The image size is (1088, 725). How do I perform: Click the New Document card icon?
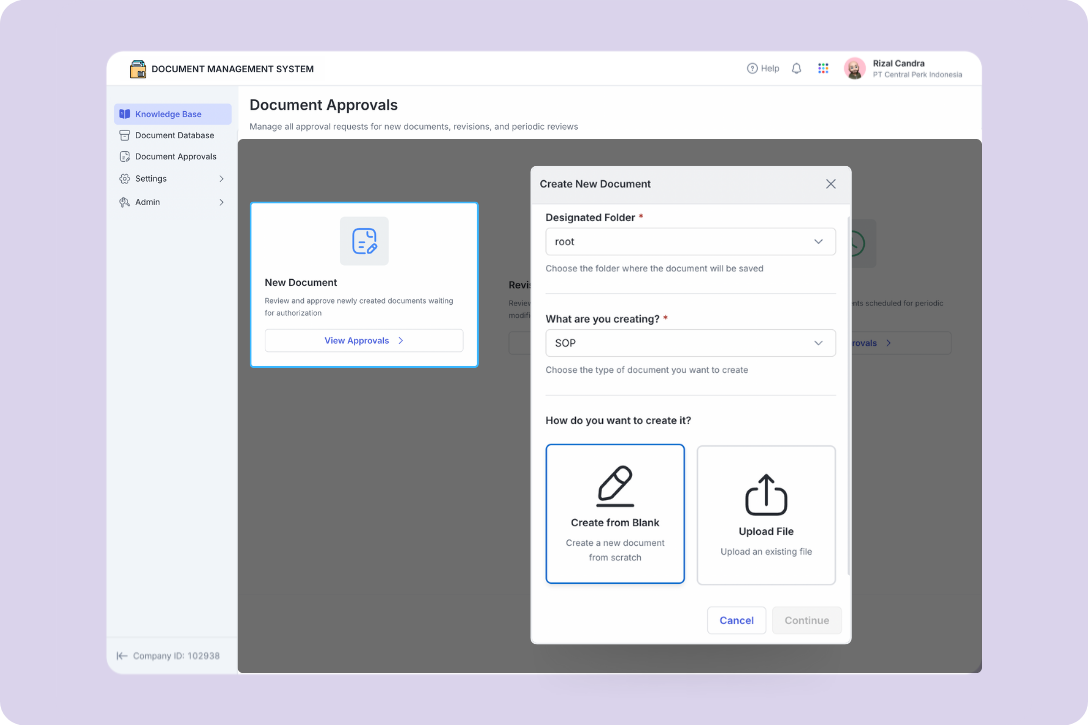coord(364,241)
